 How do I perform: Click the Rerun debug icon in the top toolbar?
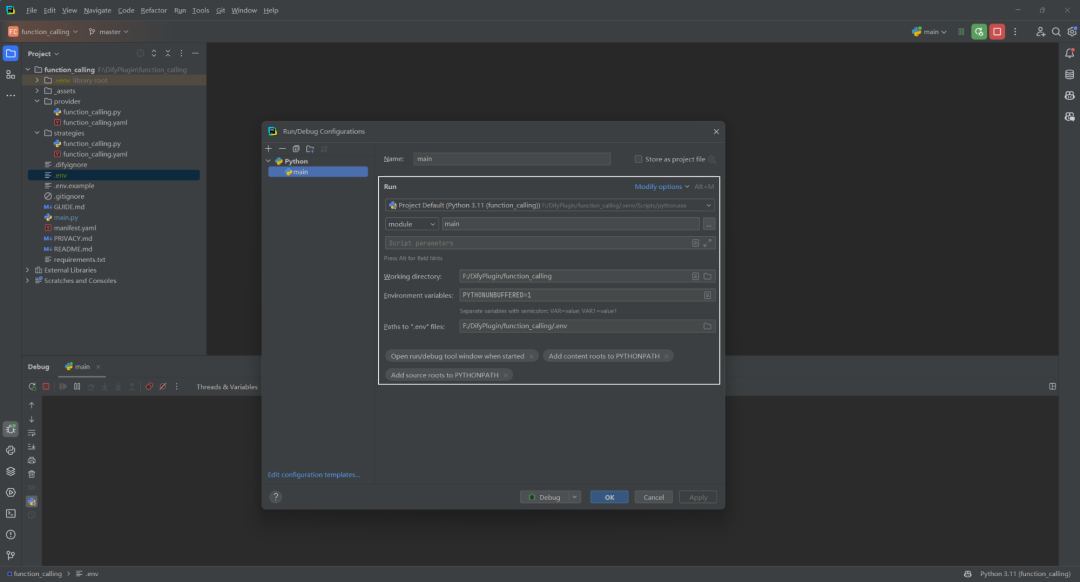coord(979,32)
